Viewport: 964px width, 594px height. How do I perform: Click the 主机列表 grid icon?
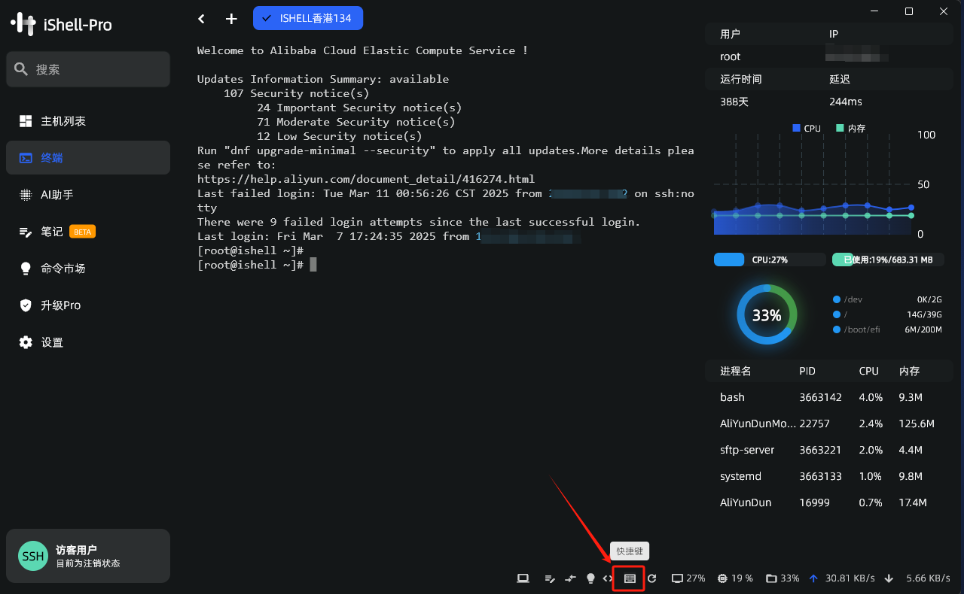click(x=25, y=121)
